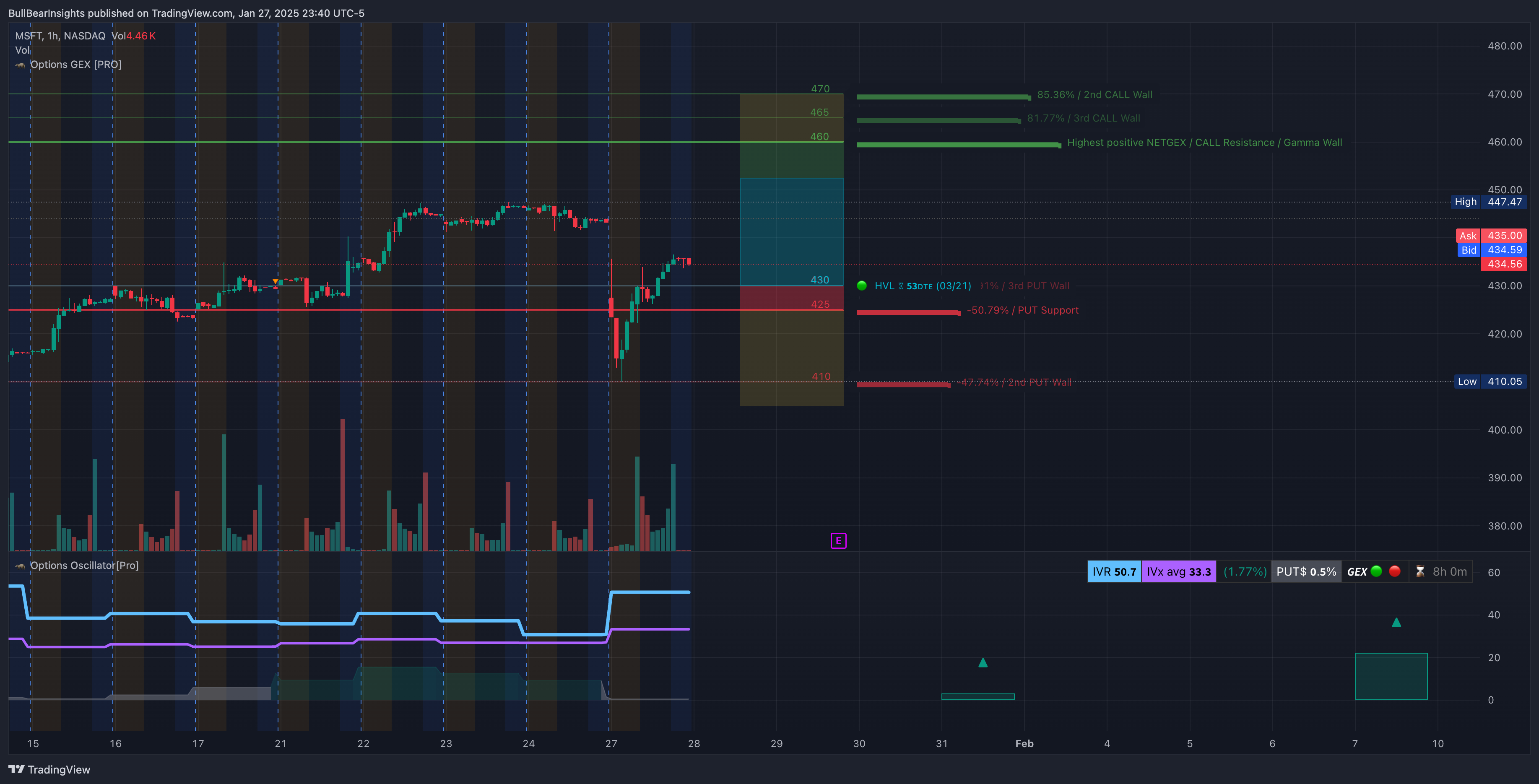Viewport: 1539px width, 784px height.
Task: Click the PUT$ 0.5% cell
Action: [x=1306, y=571]
